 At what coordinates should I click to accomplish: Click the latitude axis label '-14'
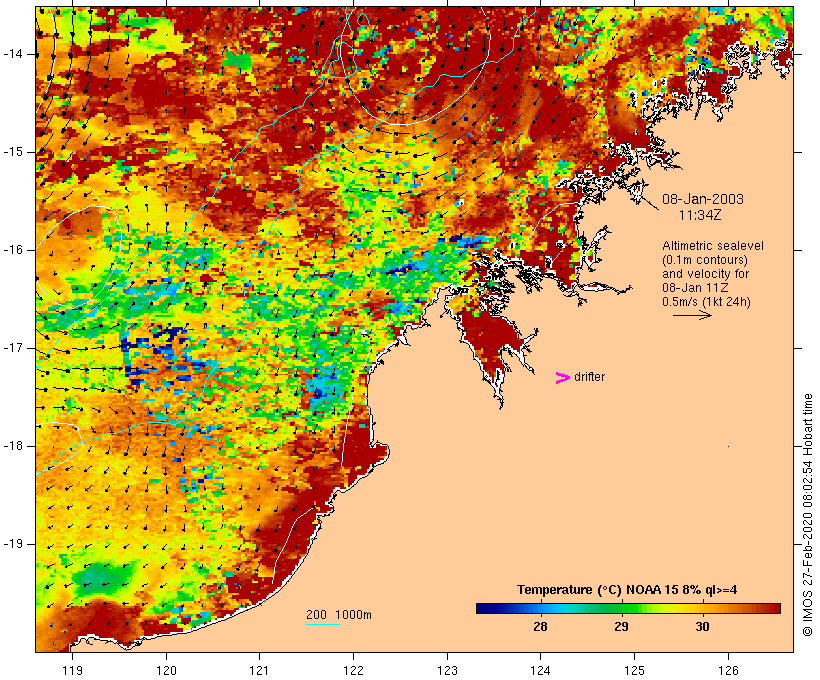tap(13, 54)
